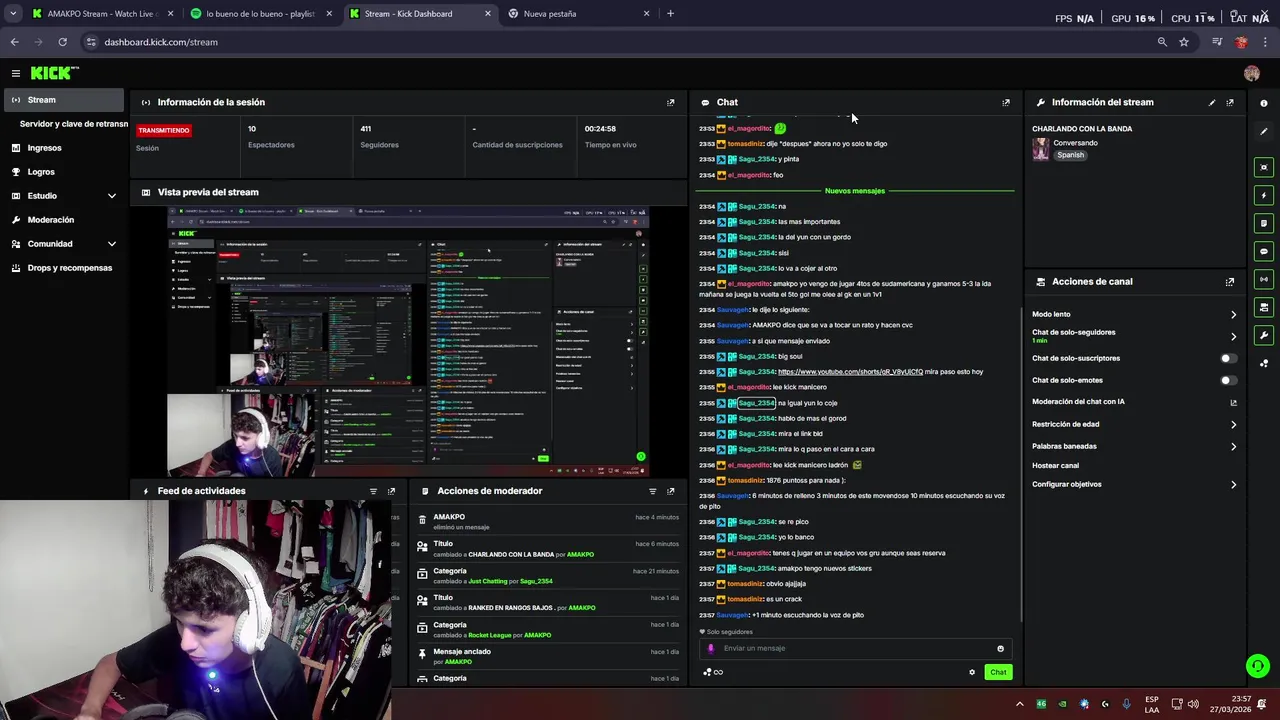Reload the browser page
The width and height of the screenshot is (1280, 720).
point(62,42)
